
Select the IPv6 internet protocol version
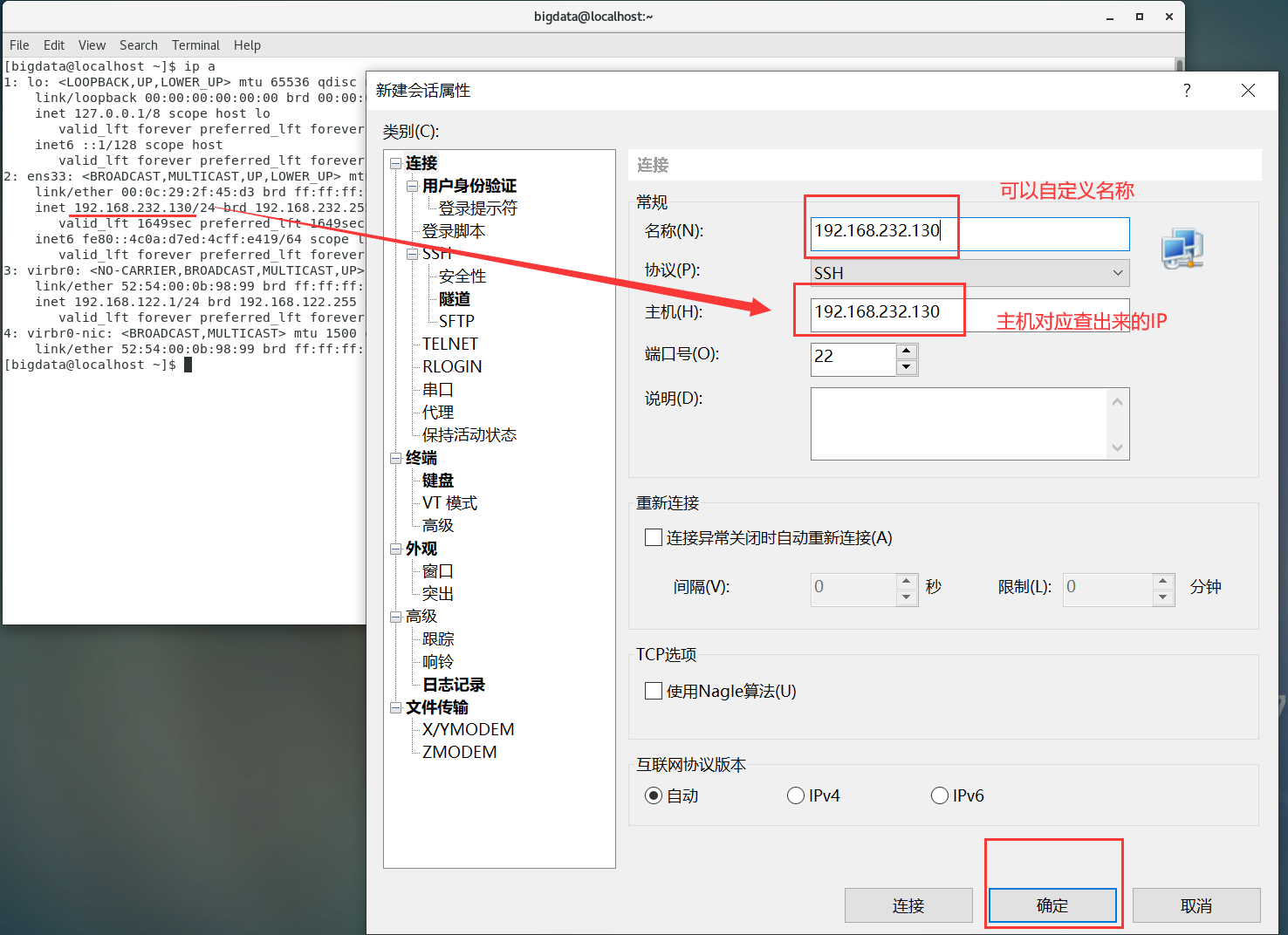pyautogui.click(x=939, y=795)
